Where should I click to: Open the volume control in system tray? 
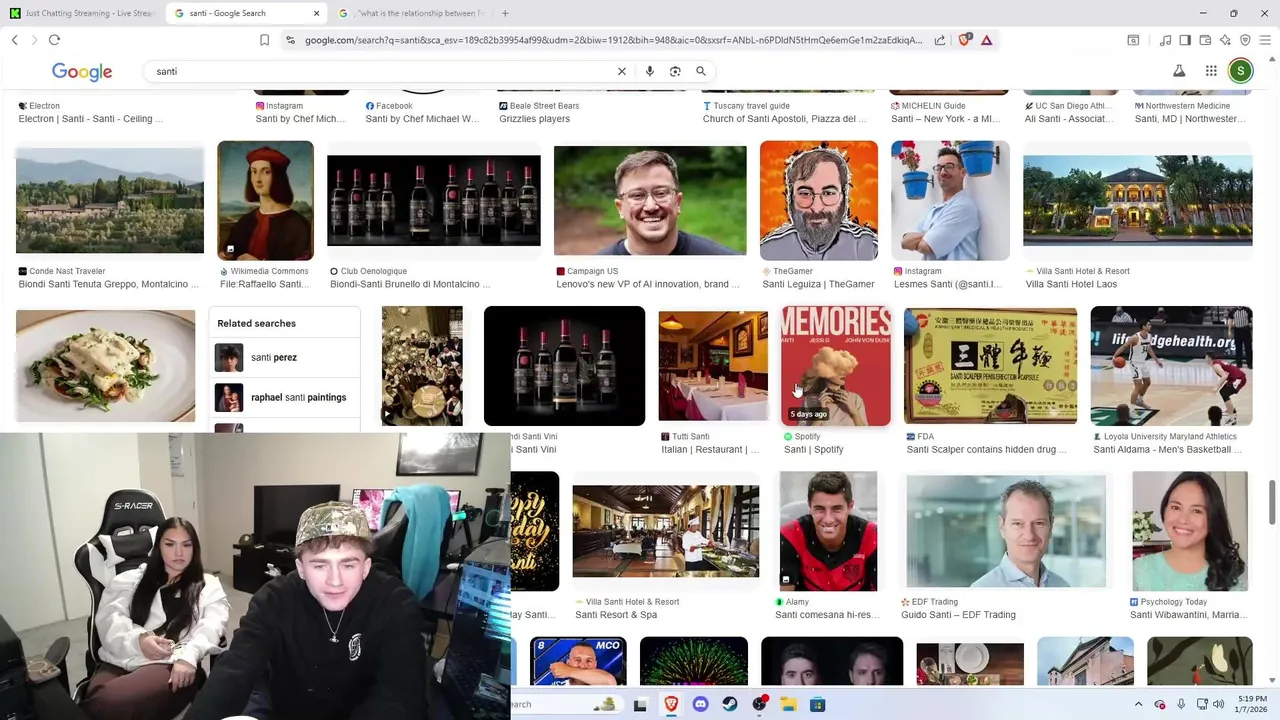click(x=1218, y=704)
